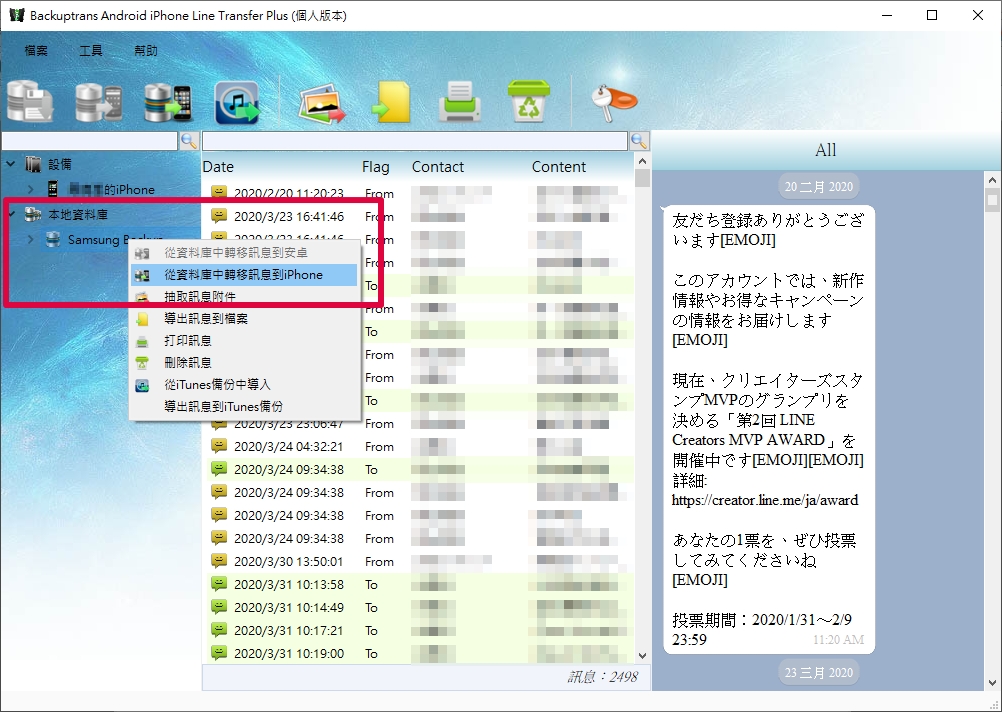Click the export-to-file yellow document toolbar icon
The image size is (1002, 712).
pos(390,102)
